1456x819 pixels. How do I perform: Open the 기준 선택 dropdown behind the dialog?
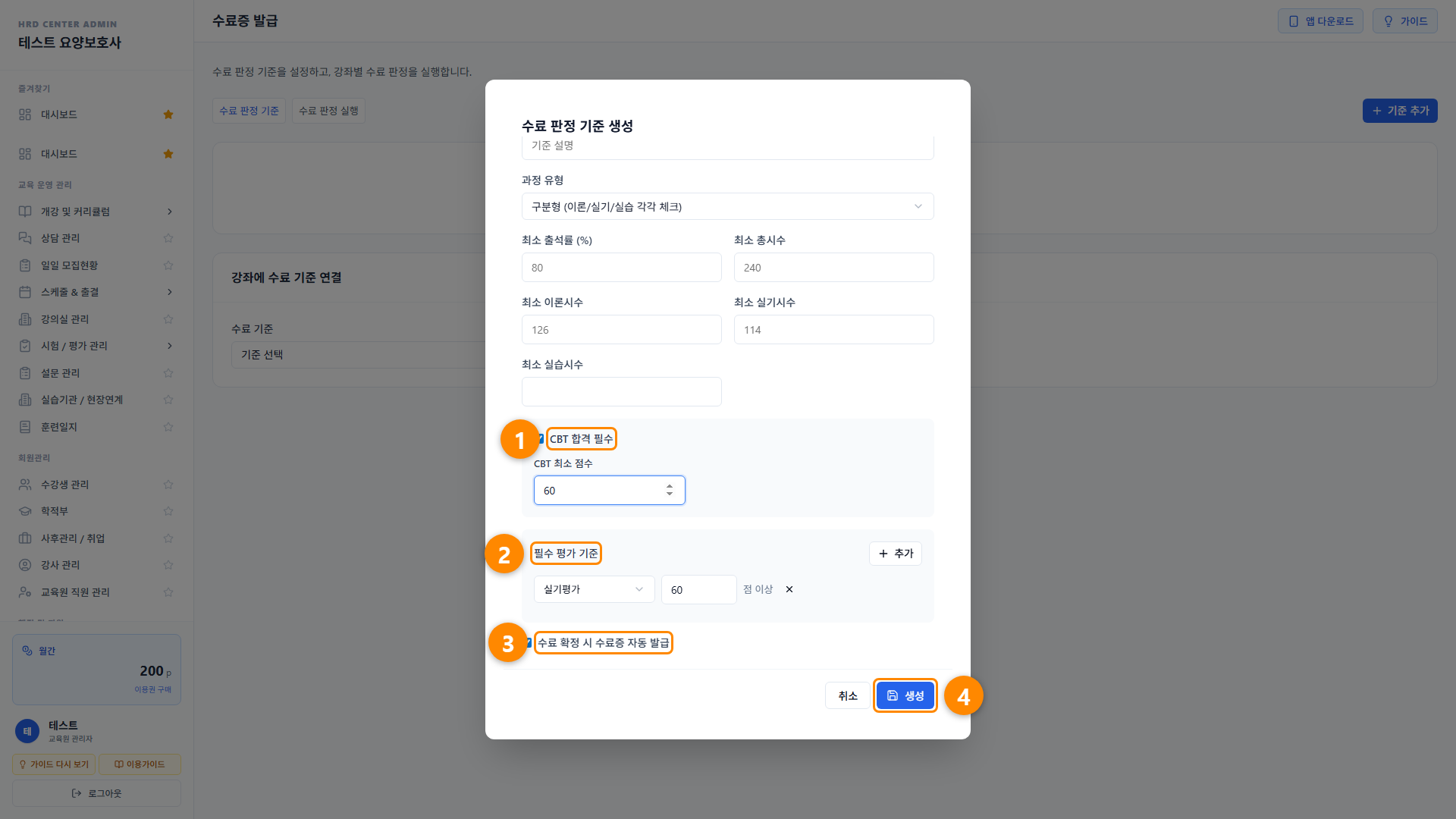click(358, 355)
